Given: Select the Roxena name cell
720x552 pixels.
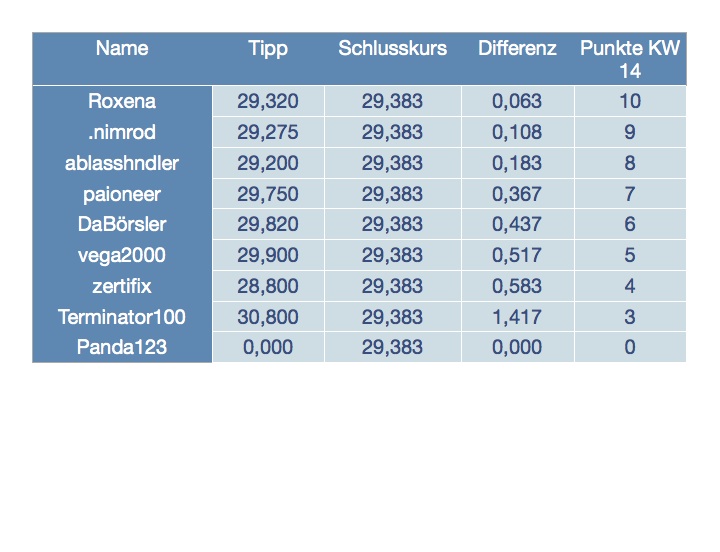Looking at the screenshot, I should coord(122,101).
